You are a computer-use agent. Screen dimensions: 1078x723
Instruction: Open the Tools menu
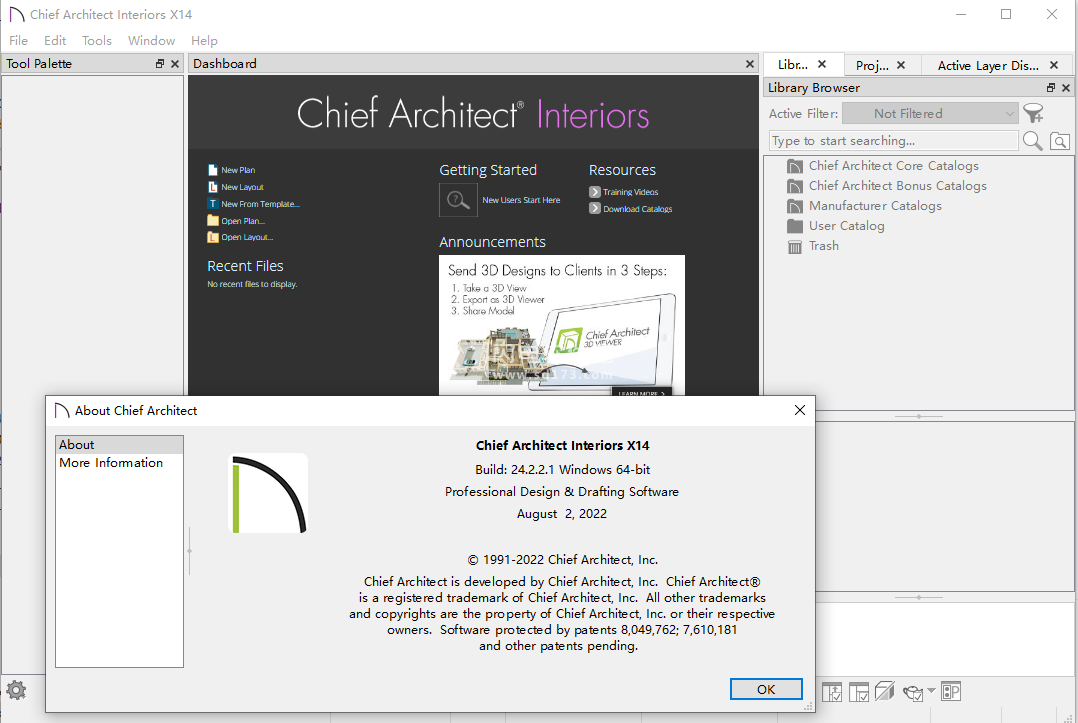point(97,41)
